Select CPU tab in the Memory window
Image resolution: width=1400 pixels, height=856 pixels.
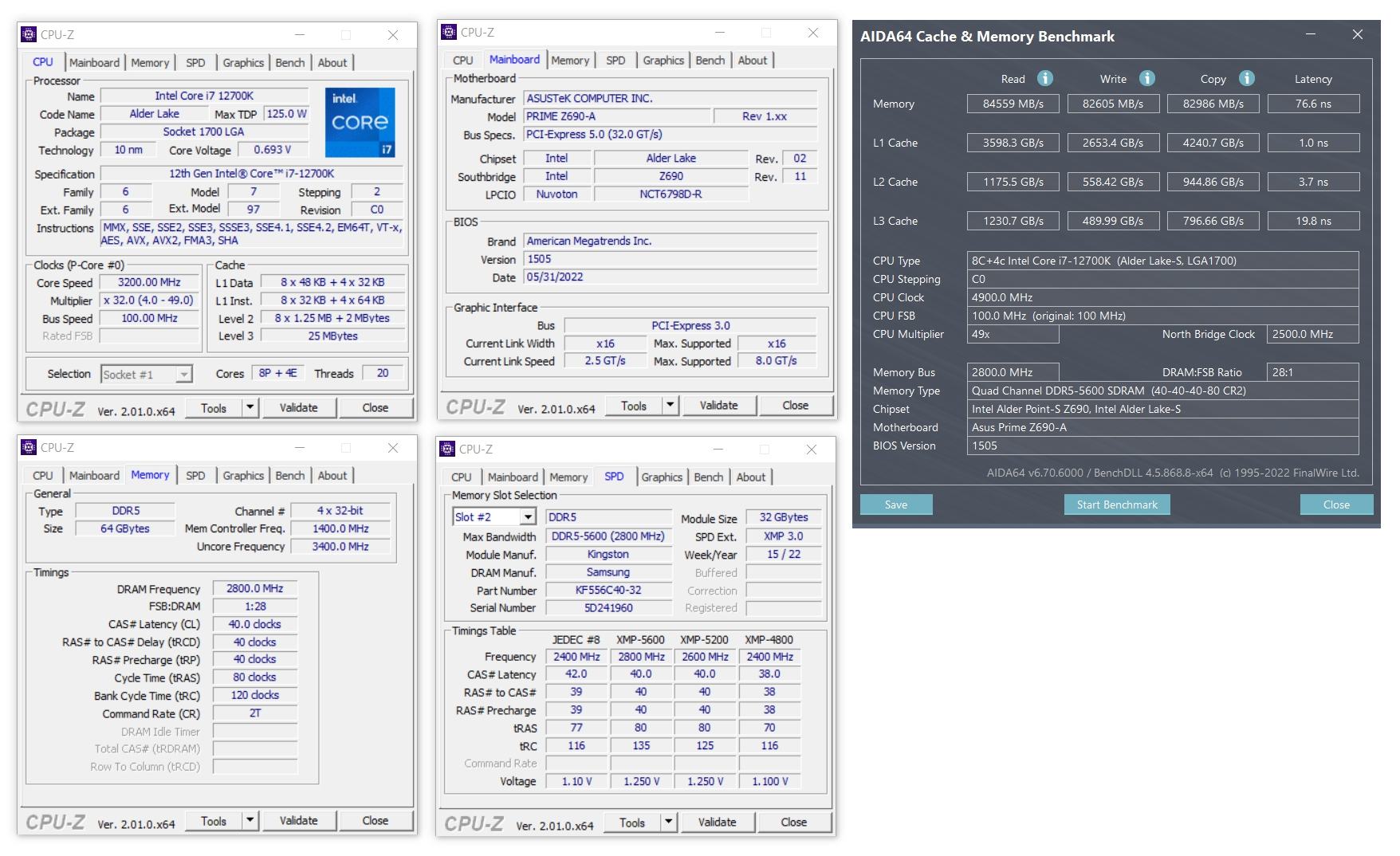pyautogui.click(x=43, y=475)
